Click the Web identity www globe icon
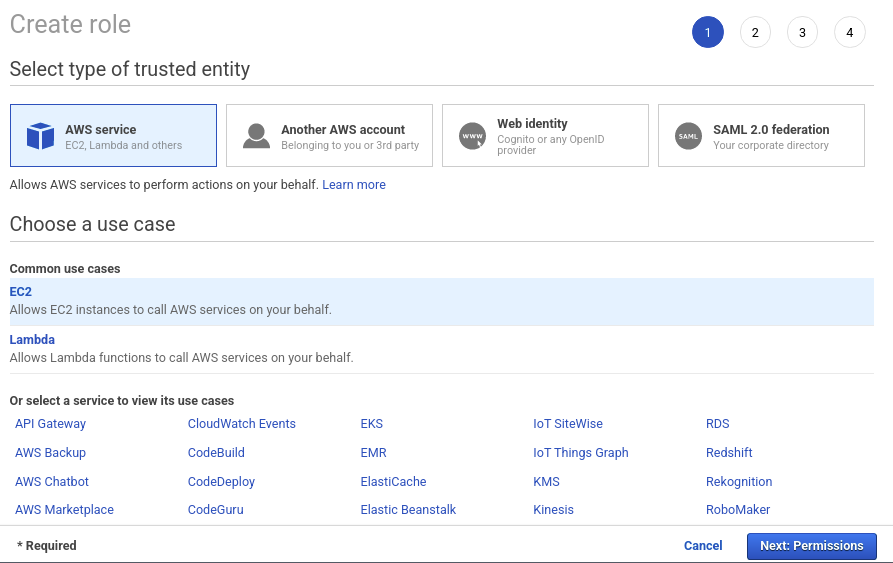 pos(473,136)
